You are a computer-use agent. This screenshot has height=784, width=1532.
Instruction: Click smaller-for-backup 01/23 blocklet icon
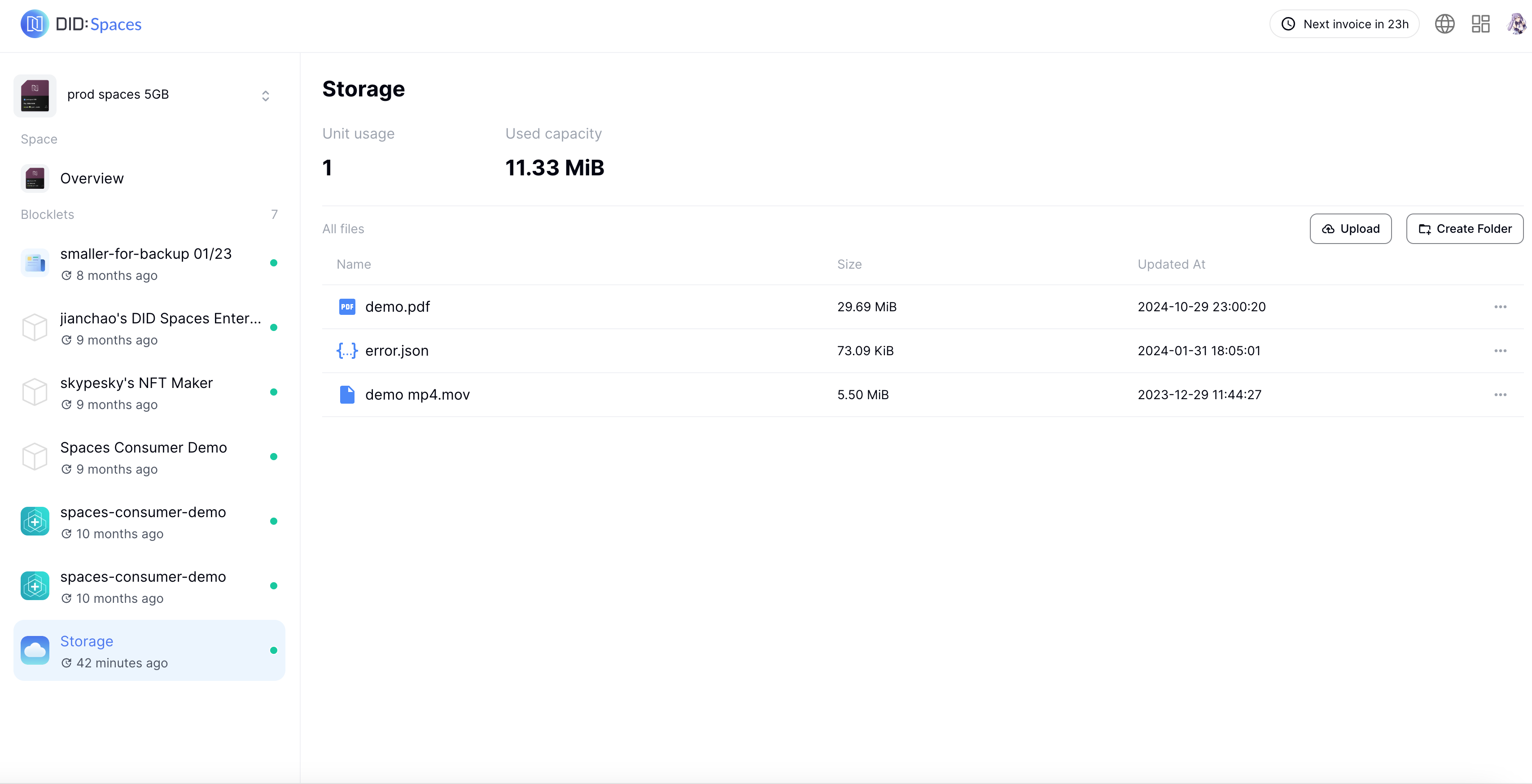[35, 263]
